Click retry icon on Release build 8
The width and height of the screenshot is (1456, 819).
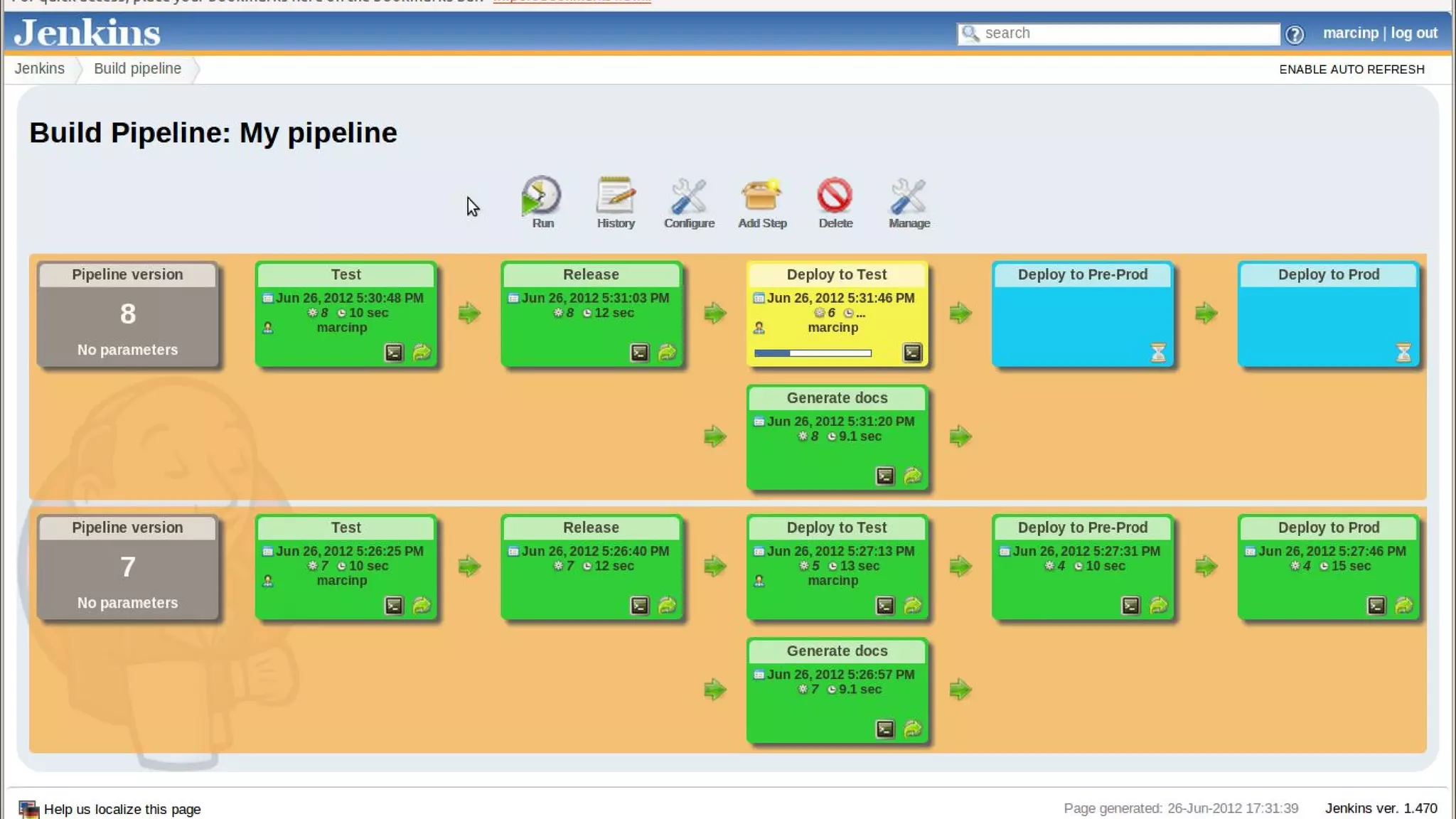click(667, 353)
